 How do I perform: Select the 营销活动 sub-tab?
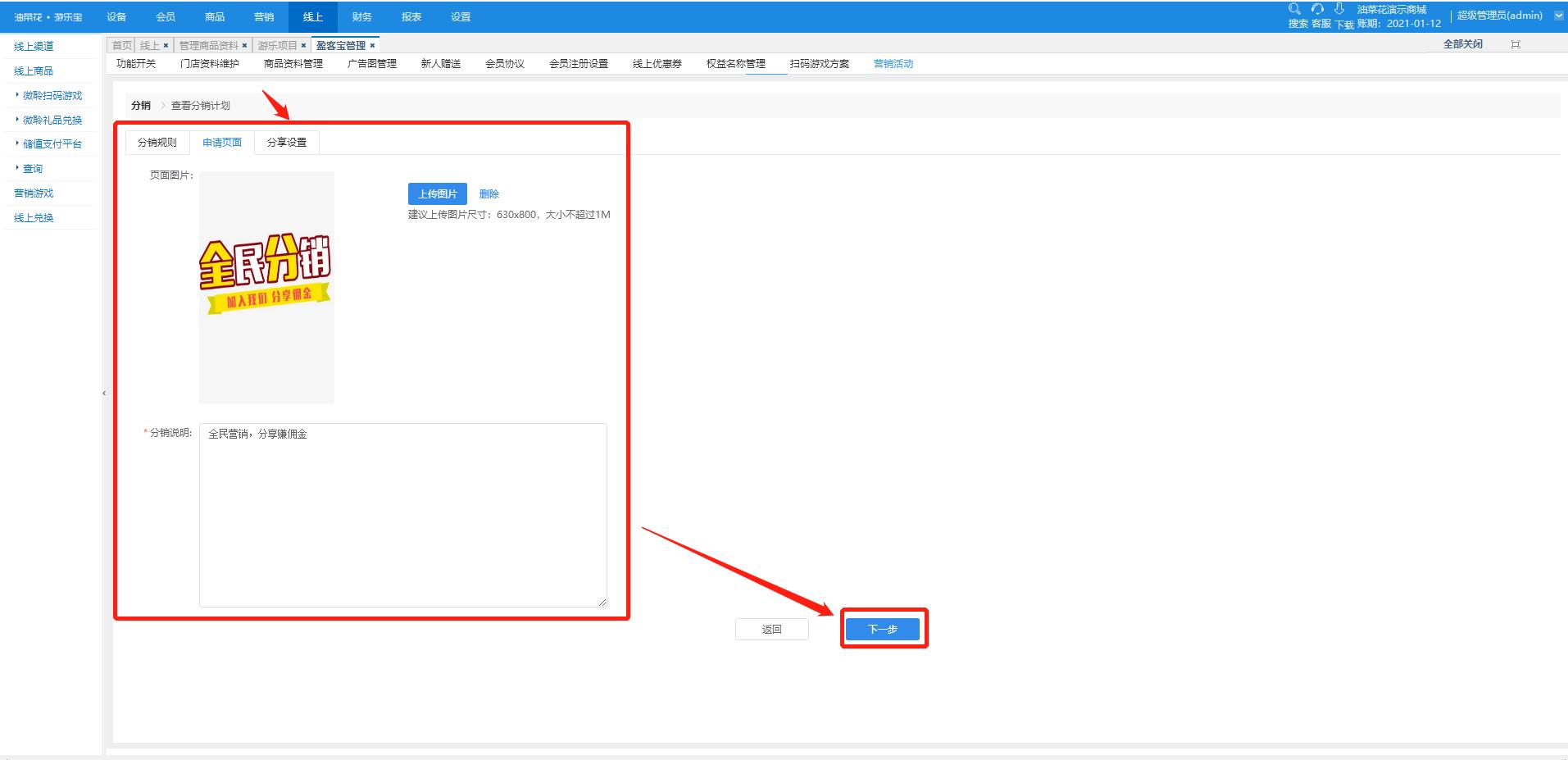(893, 64)
